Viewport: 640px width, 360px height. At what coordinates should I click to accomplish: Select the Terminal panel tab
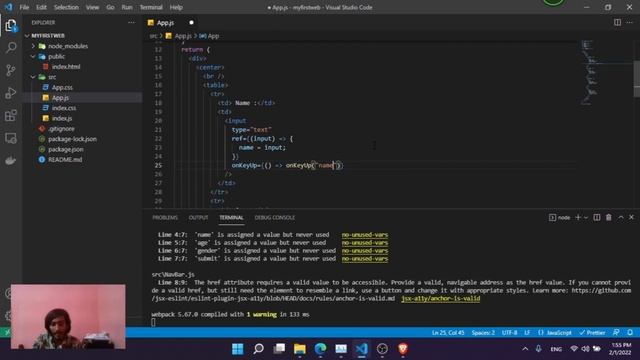coord(231,218)
